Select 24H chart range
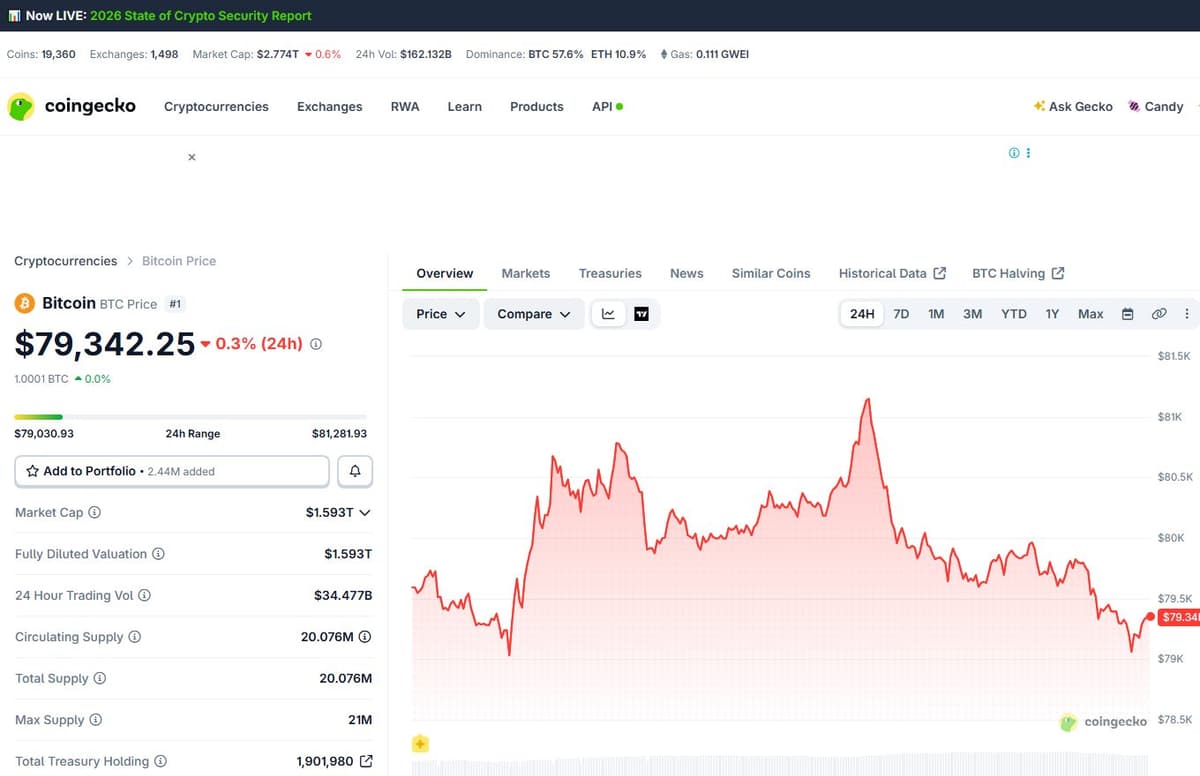 862,314
